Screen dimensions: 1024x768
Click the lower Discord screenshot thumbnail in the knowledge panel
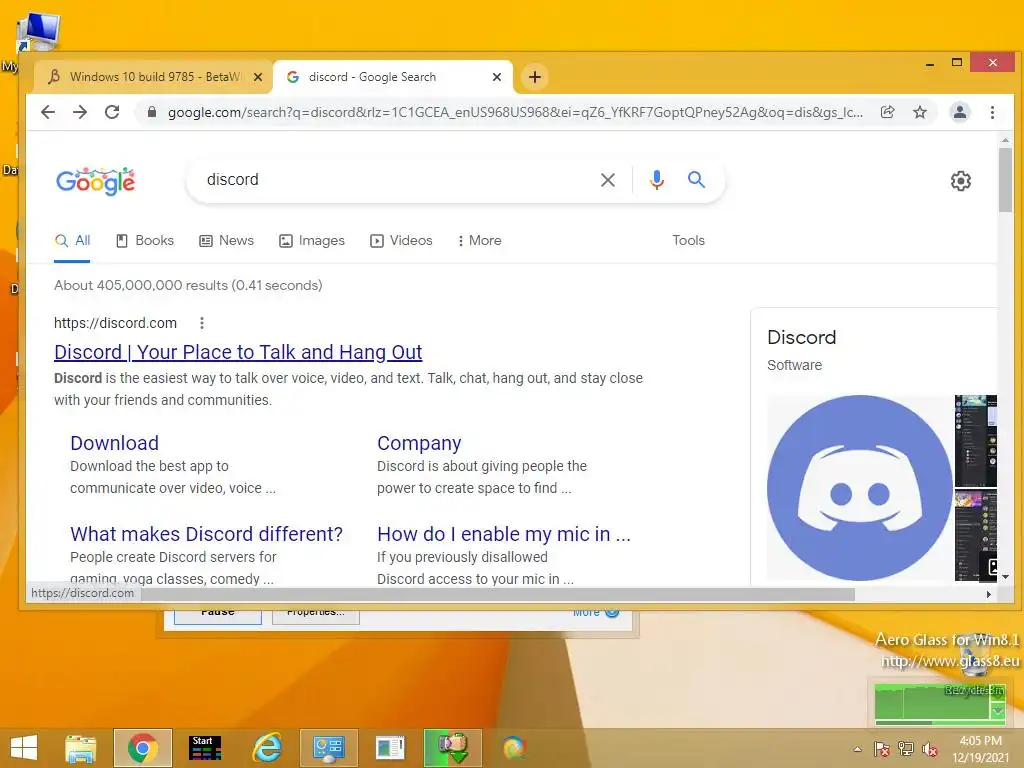tap(976, 536)
